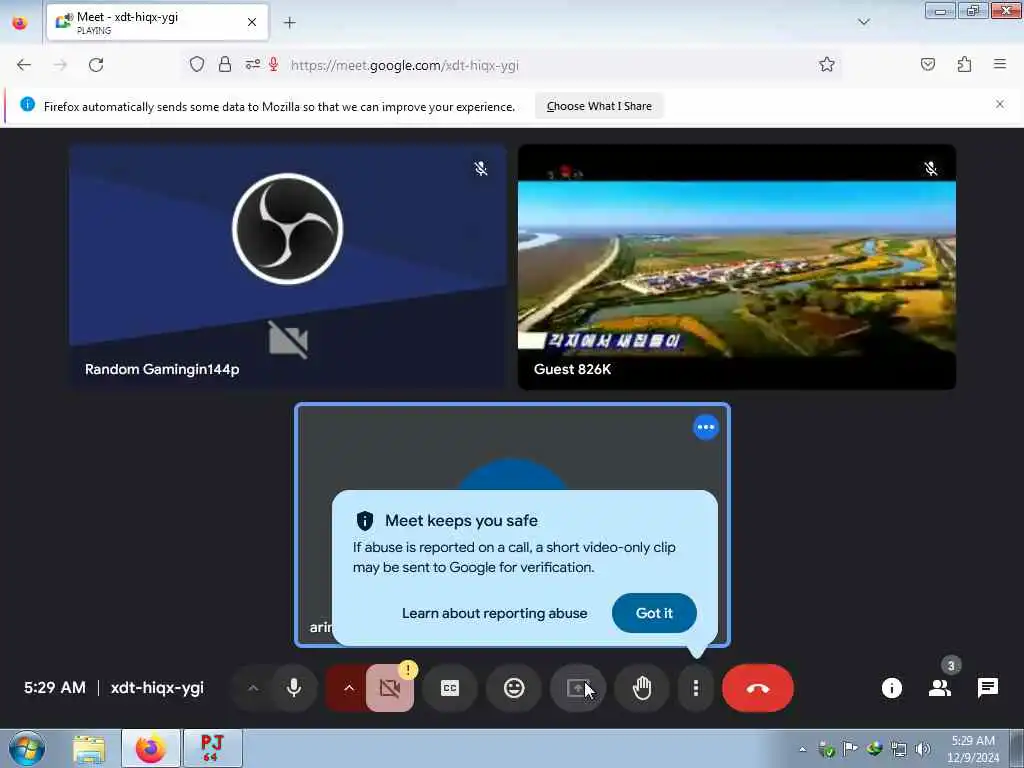The image size is (1024, 768).
Task: Click Choose What I Share button
Action: point(599,106)
